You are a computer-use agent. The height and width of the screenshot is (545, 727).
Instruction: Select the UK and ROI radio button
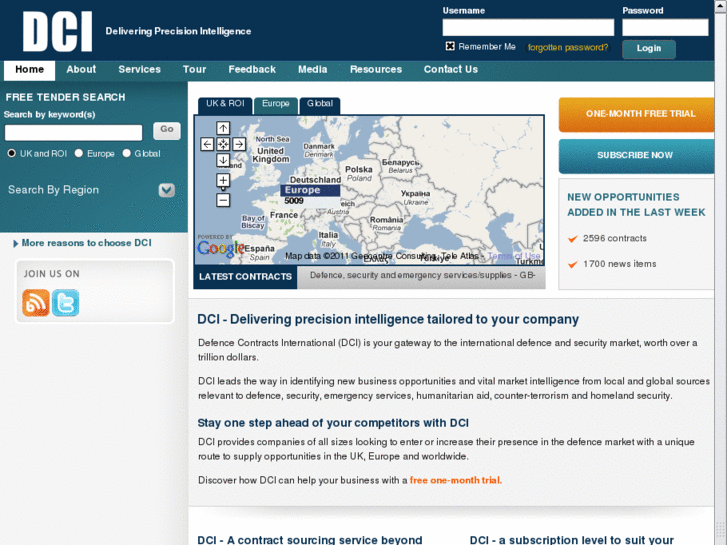[12, 153]
